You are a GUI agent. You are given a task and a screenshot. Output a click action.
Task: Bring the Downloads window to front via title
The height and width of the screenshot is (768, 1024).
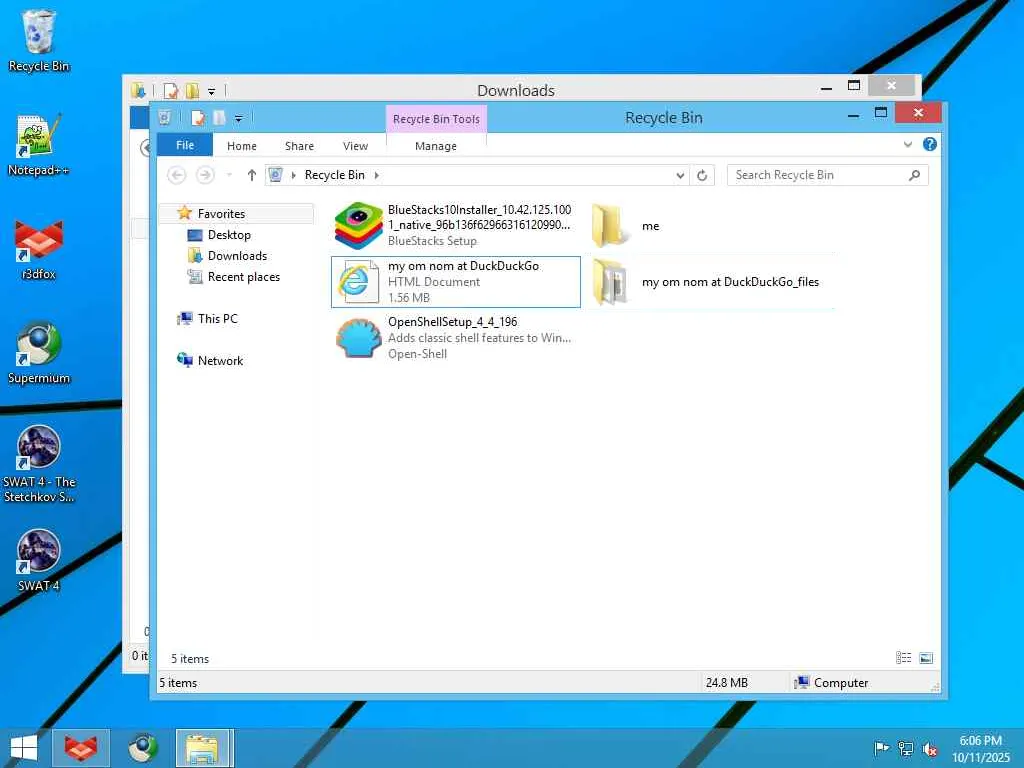click(515, 90)
